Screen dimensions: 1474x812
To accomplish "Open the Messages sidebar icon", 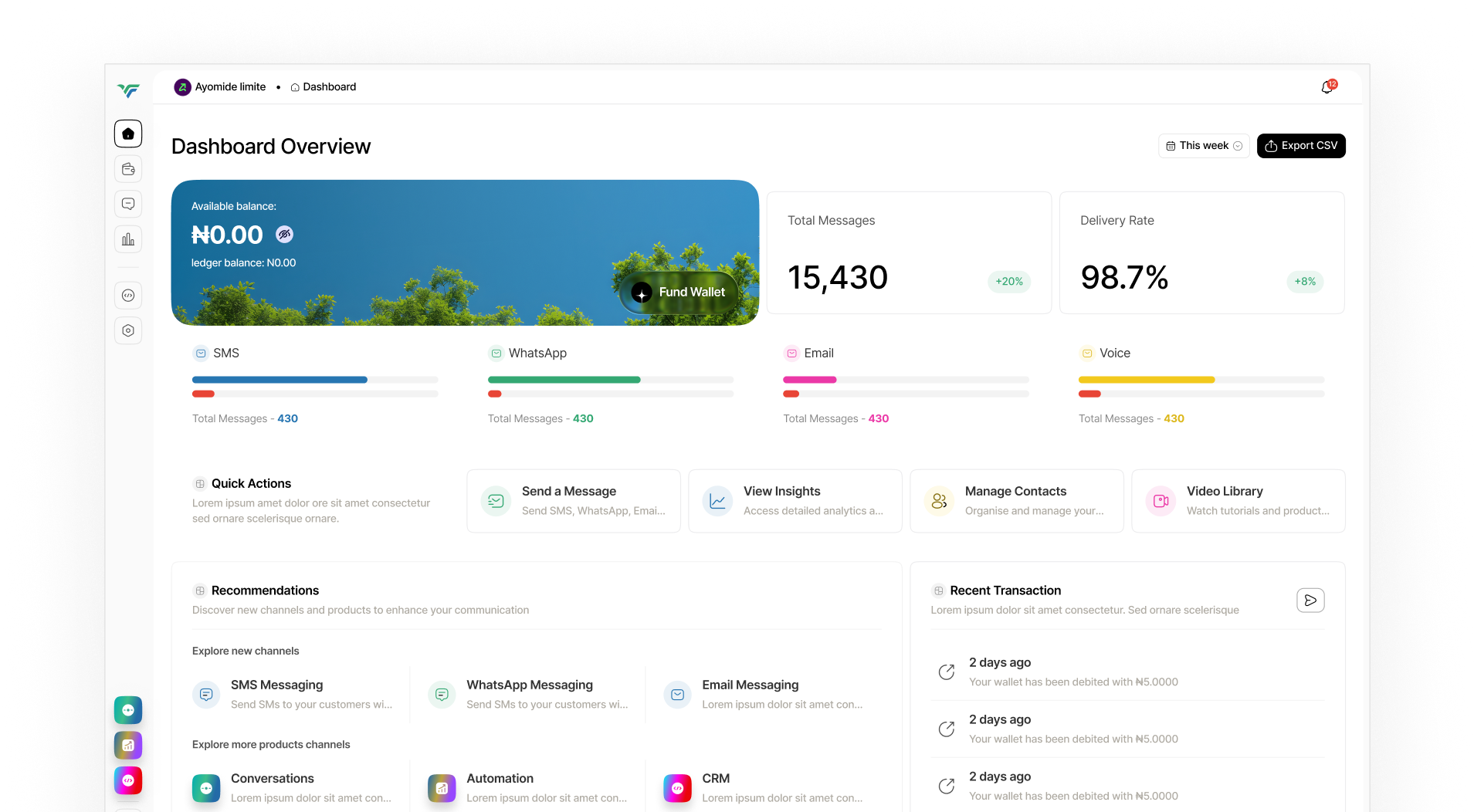I will (x=128, y=204).
